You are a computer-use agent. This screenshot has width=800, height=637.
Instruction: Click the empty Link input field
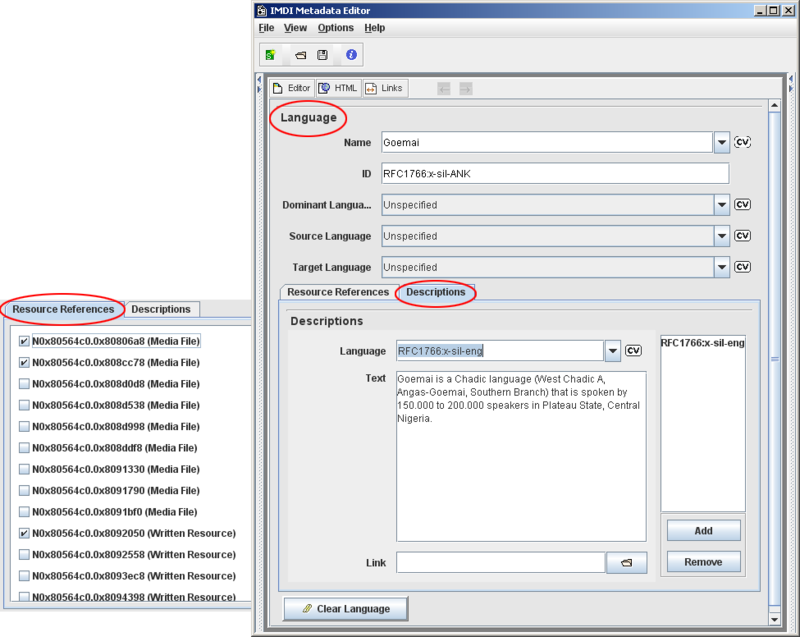pyautogui.click(x=501, y=563)
